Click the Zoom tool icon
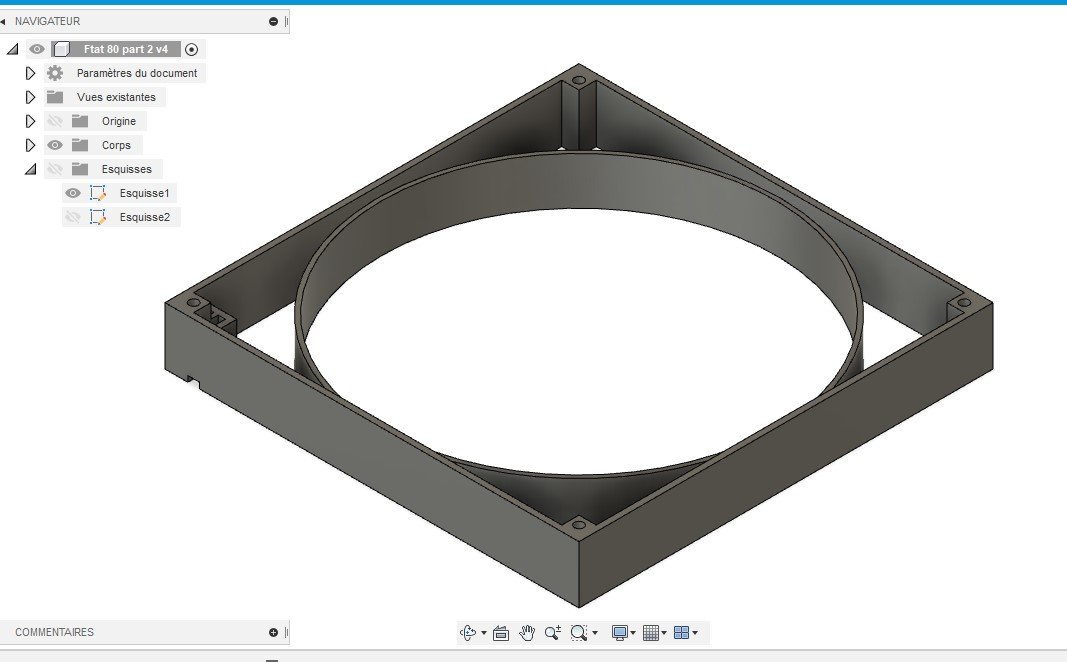 coord(553,633)
